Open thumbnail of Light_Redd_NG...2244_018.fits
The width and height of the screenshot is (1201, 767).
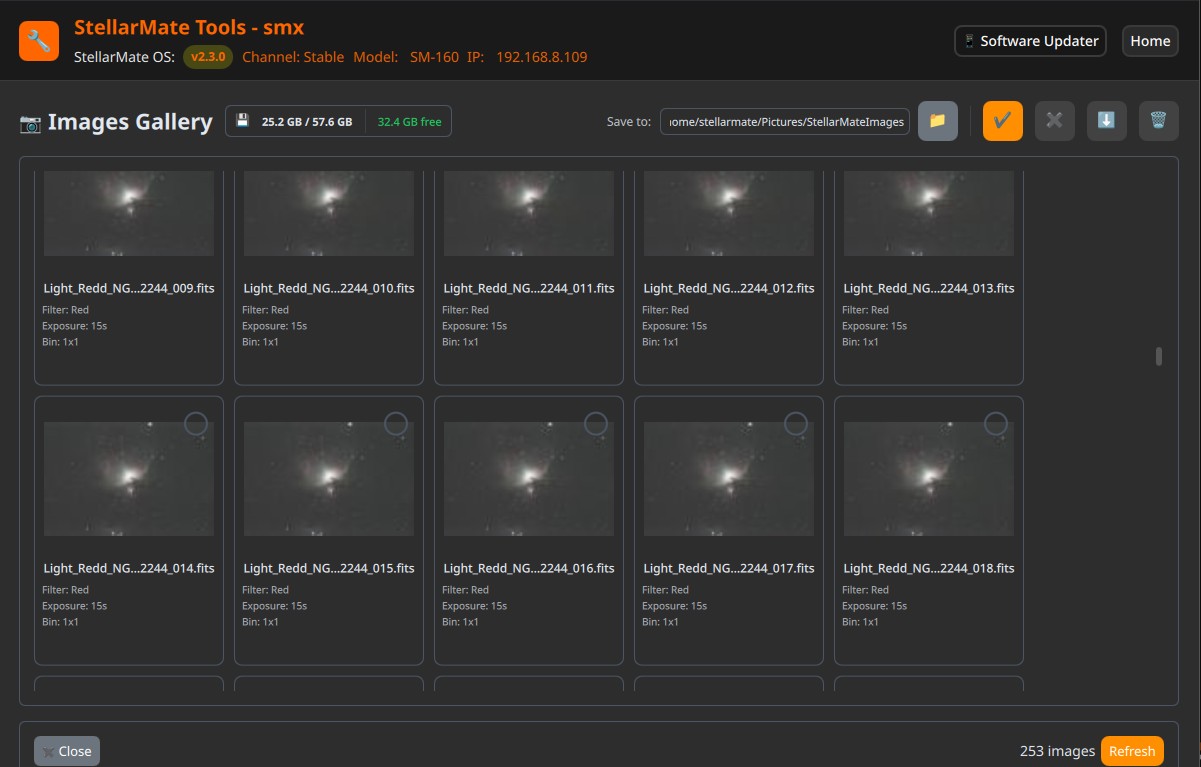click(x=929, y=479)
